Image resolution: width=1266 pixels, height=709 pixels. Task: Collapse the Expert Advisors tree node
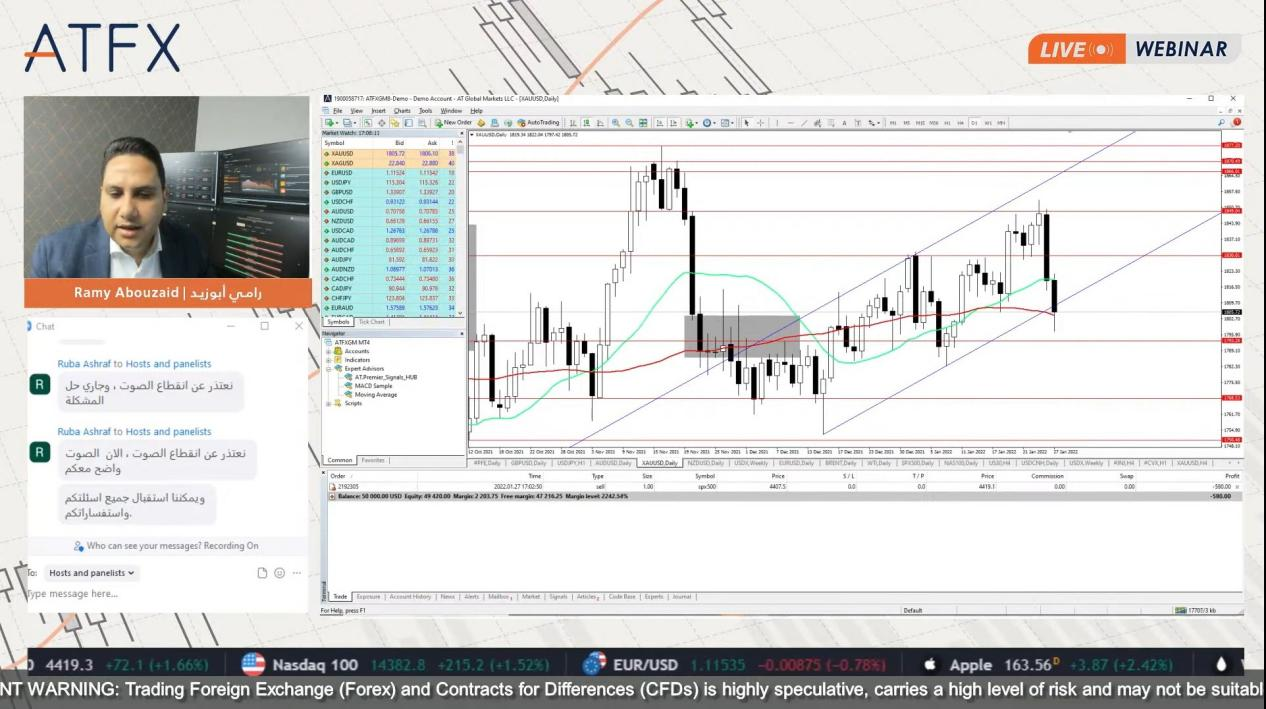tap(329, 368)
